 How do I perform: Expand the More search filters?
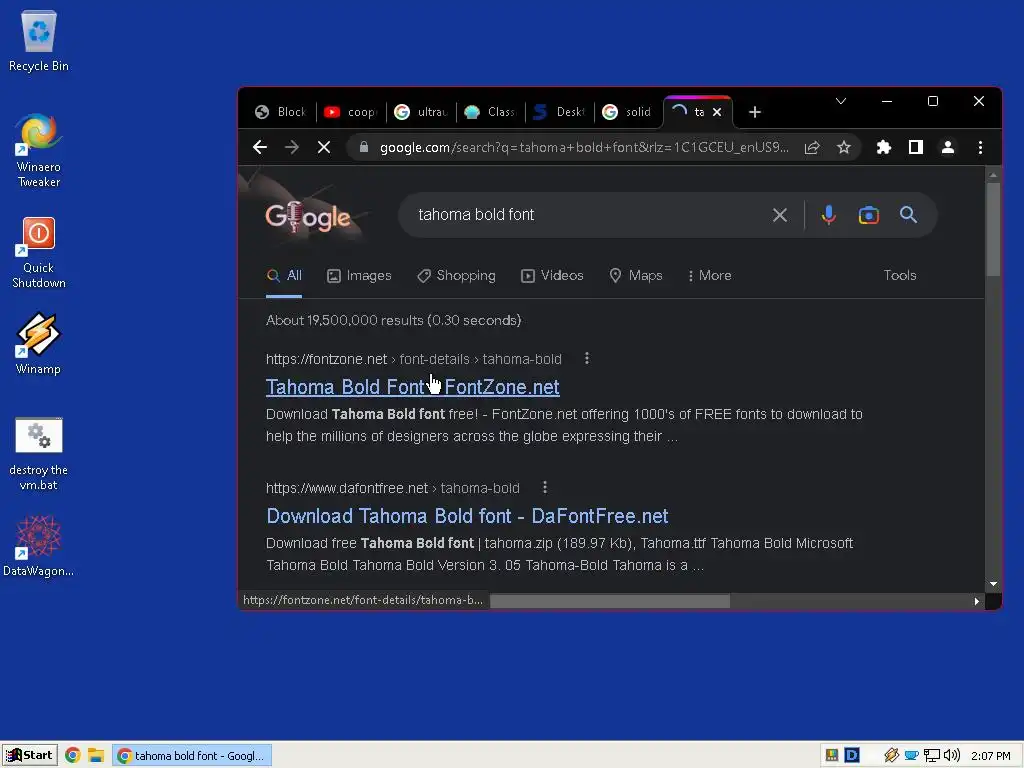(x=709, y=276)
